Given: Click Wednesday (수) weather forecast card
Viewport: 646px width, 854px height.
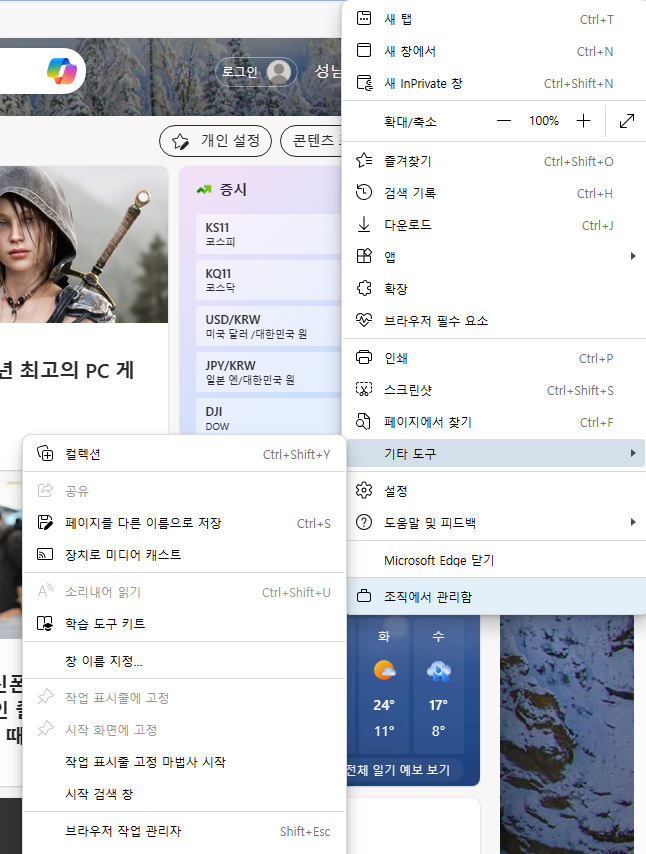Looking at the screenshot, I should point(438,685).
